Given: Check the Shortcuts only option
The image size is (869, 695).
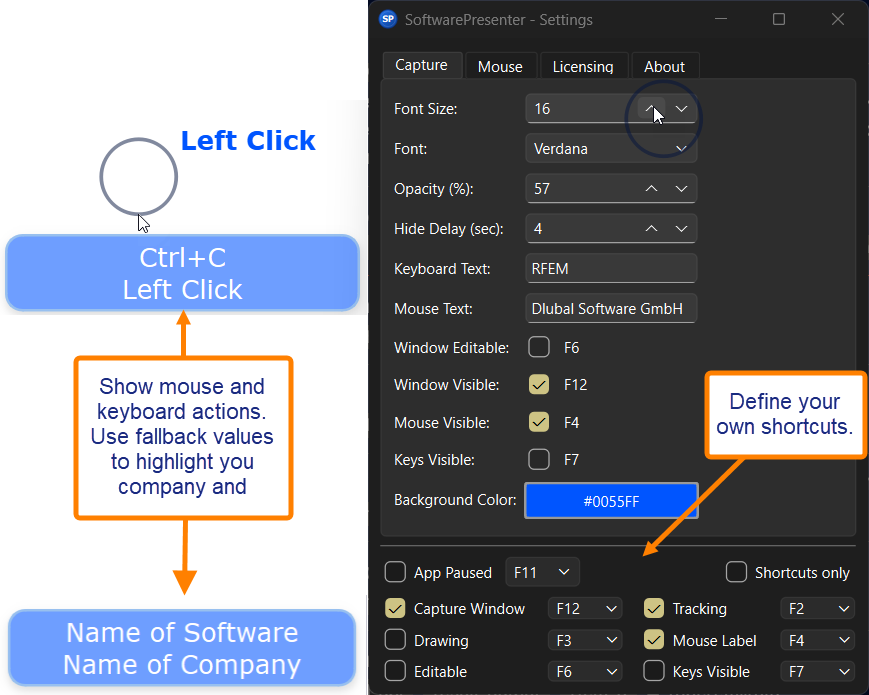Looking at the screenshot, I should click(736, 572).
